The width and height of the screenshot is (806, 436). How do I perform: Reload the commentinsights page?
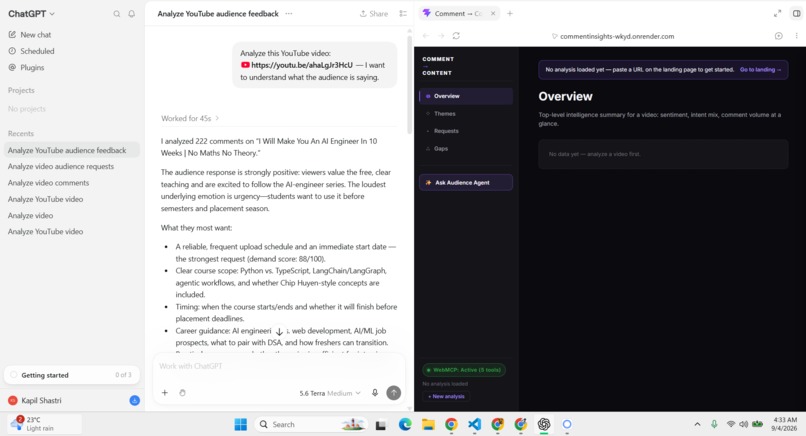tap(456, 36)
